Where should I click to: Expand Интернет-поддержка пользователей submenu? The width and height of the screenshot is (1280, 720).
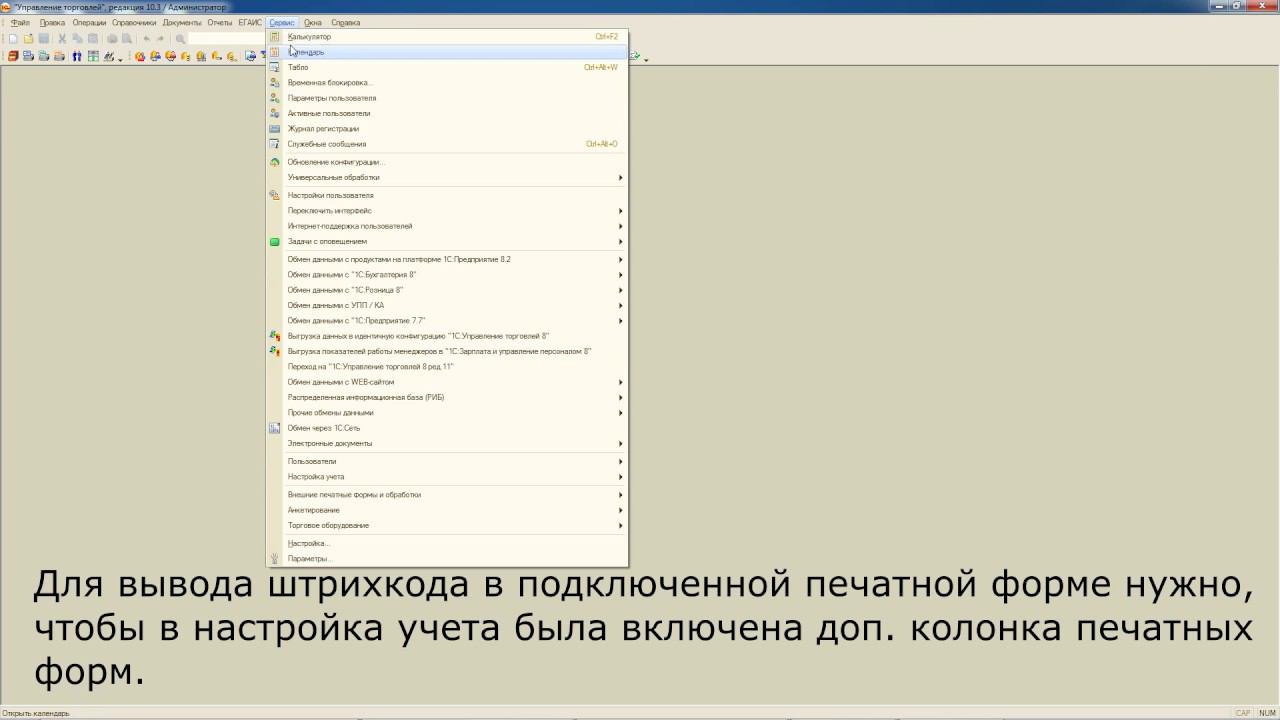click(x=447, y=226)
